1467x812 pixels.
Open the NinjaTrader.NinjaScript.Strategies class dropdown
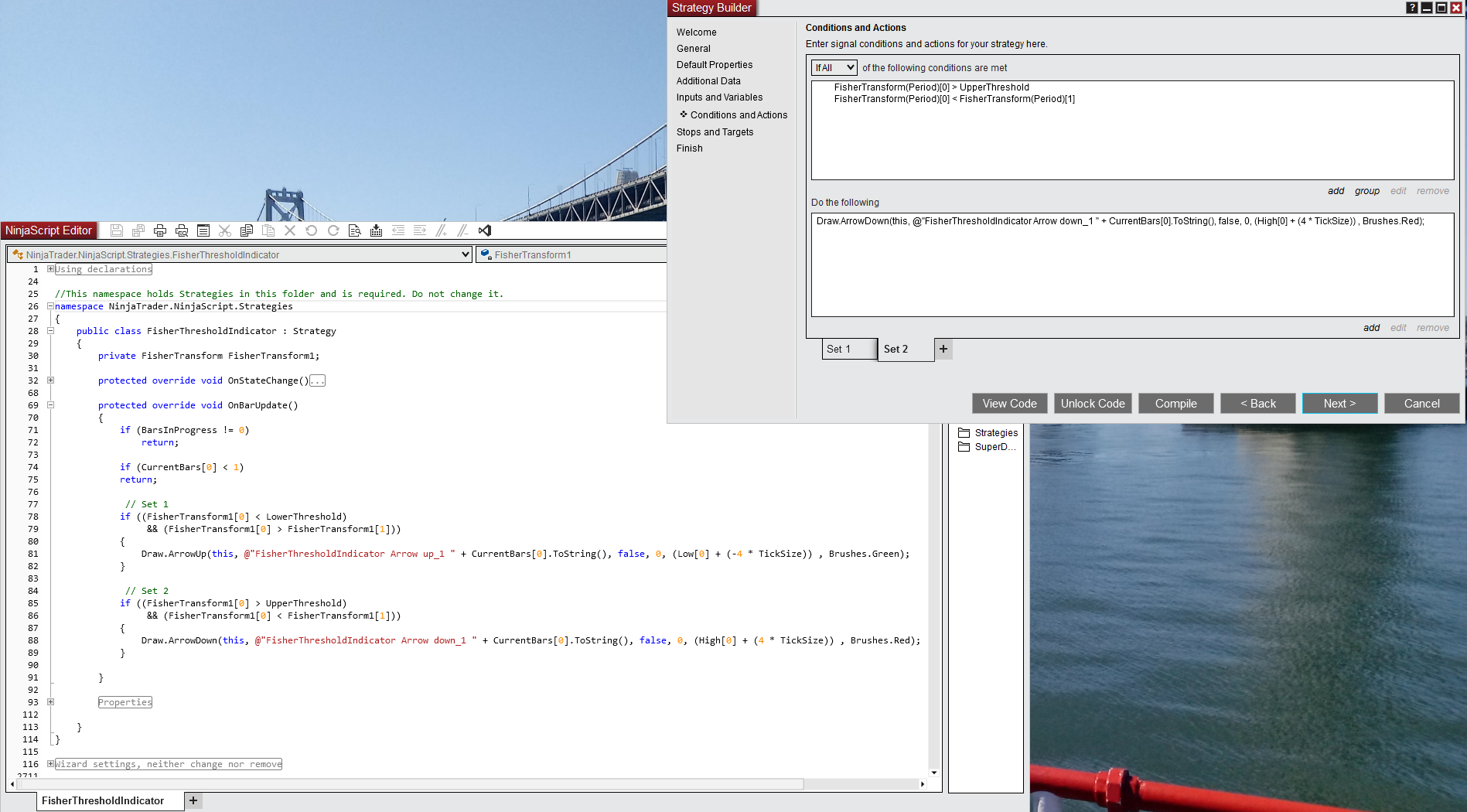(240, 254)
